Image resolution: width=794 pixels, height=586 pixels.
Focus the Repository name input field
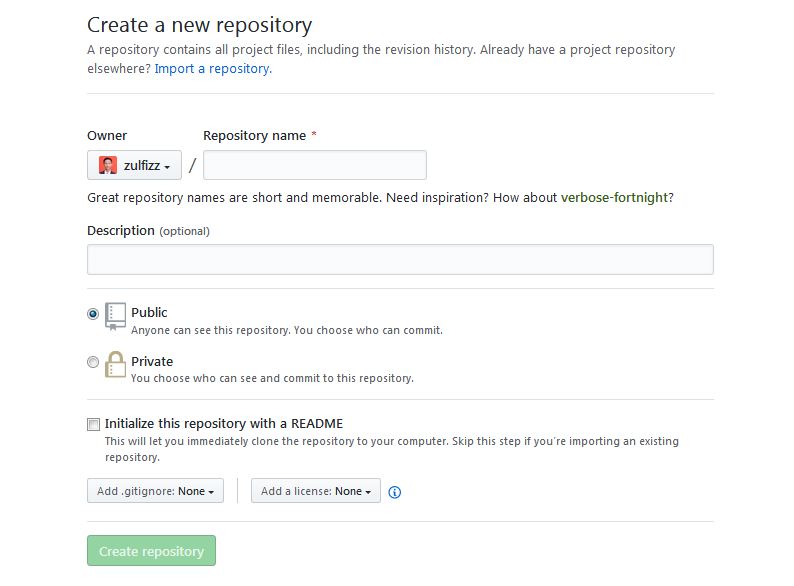click(314, 165)
